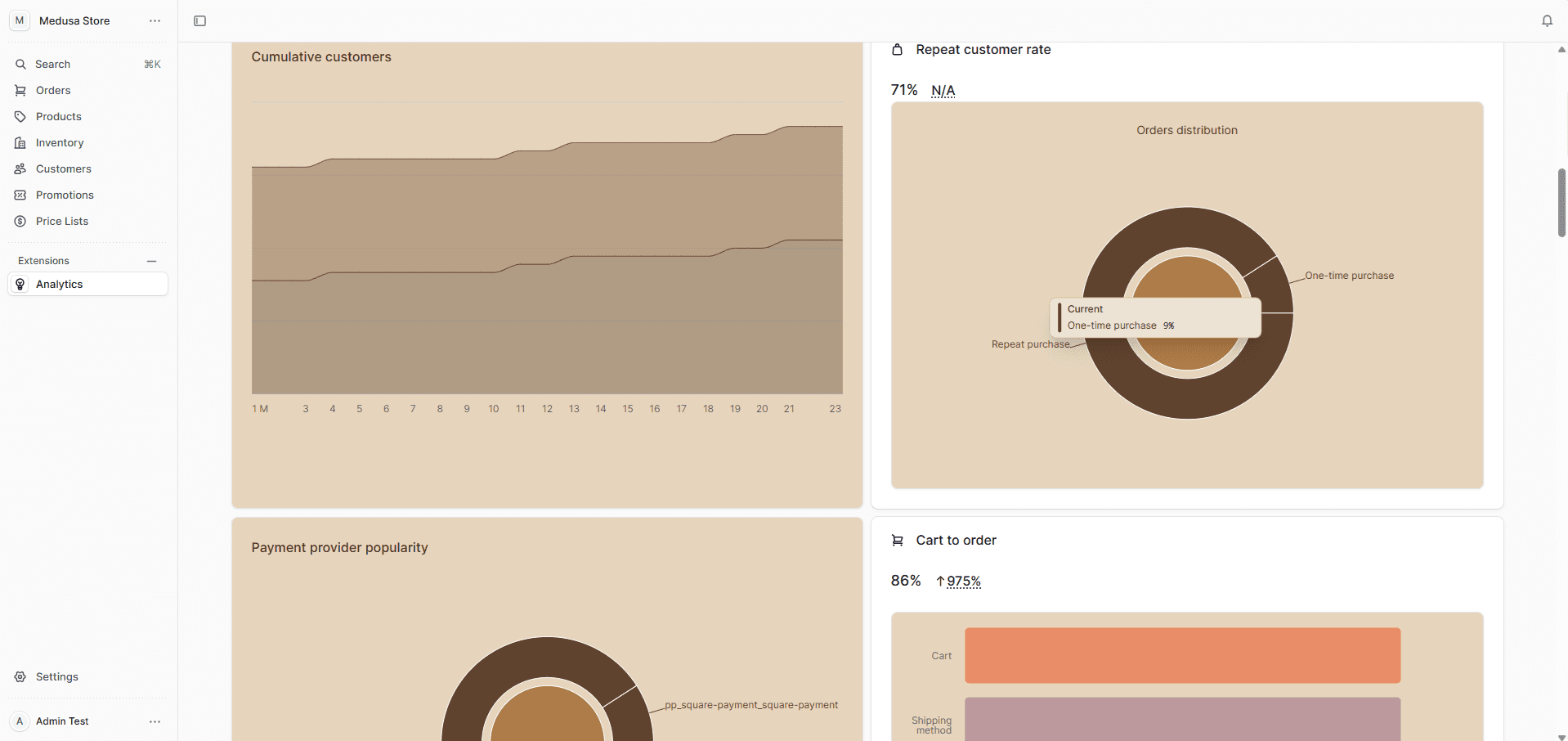Click the Products tag icon
Screen dimensions: 1568x741
point(20,117)
